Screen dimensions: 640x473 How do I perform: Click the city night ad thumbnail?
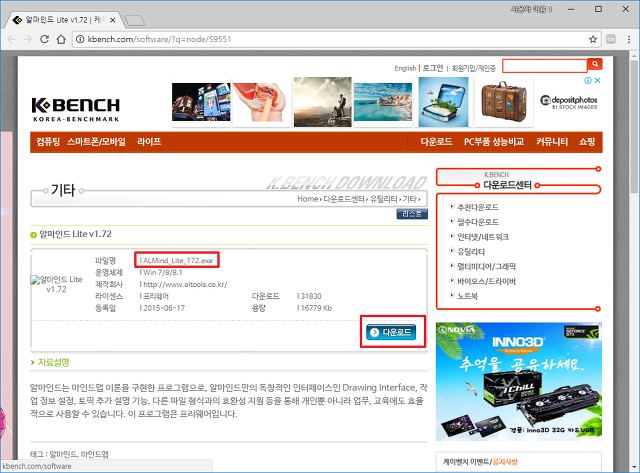(201, 102)
